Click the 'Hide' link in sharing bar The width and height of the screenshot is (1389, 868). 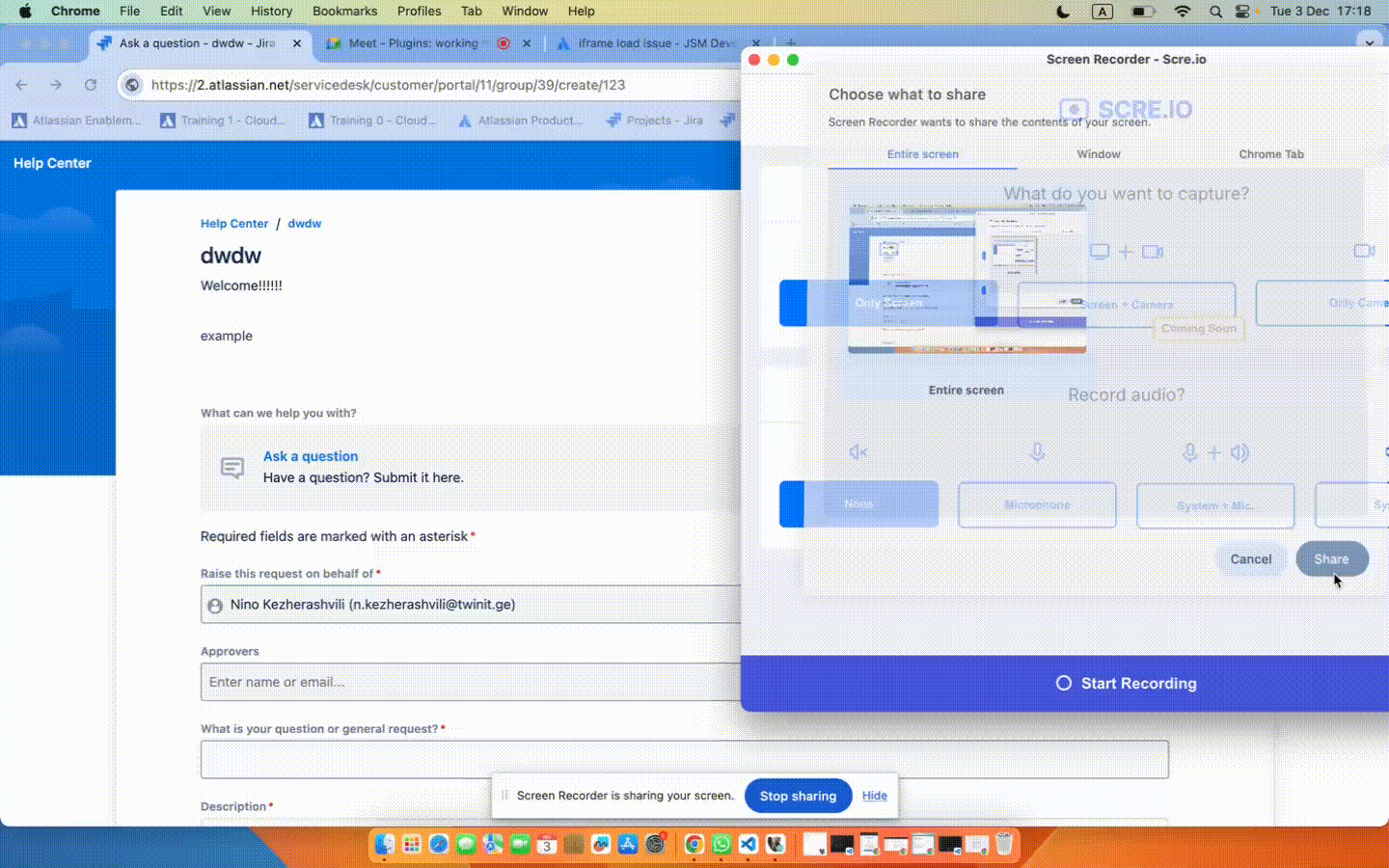tap(875, 796)
